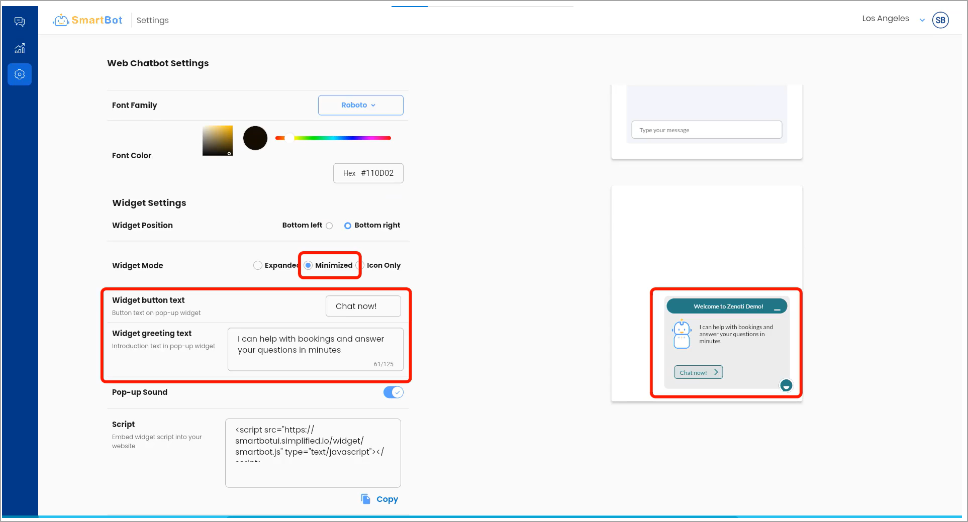The height and width of the screenshot is (522, 968).
Task: Open the Roboto font family dropdown
Action: pos(361,105)
